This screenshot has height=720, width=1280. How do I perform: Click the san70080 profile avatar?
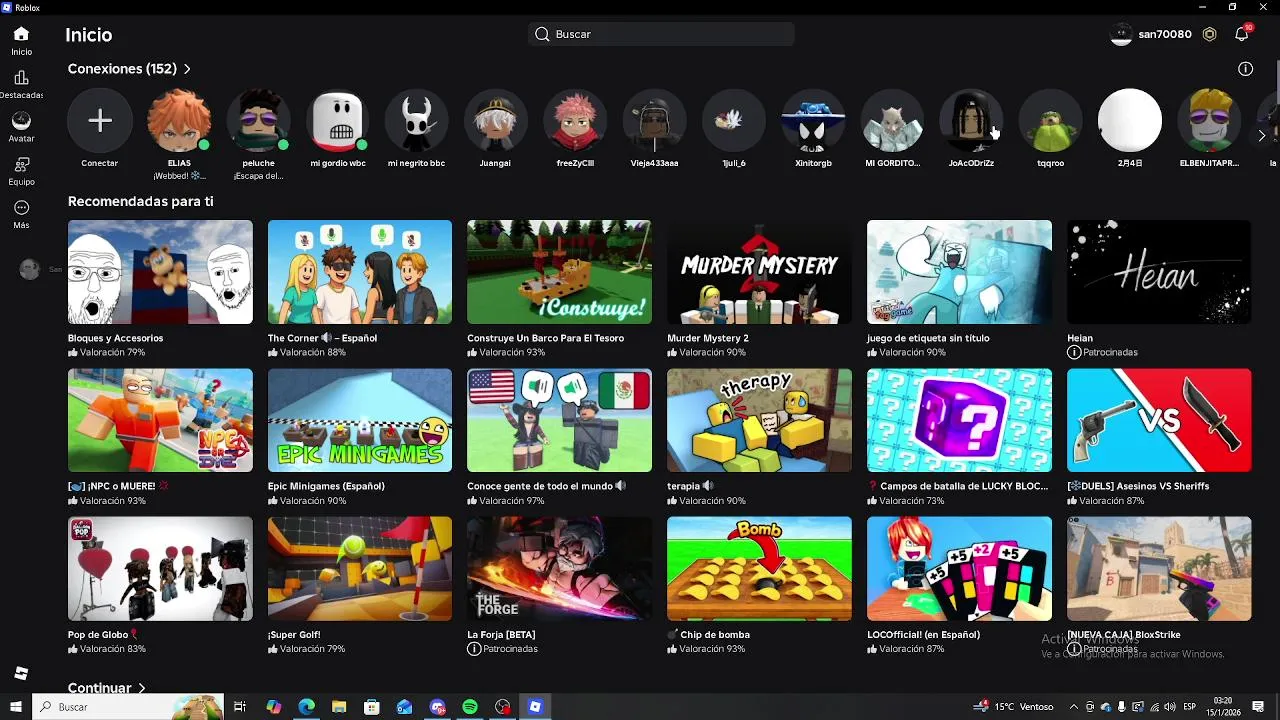pyautogui.click(x=1121, y=34)
